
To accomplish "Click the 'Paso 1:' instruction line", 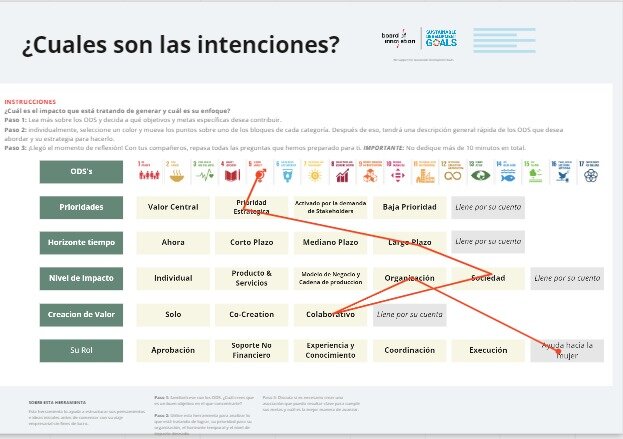I will [x=143, y=120].
